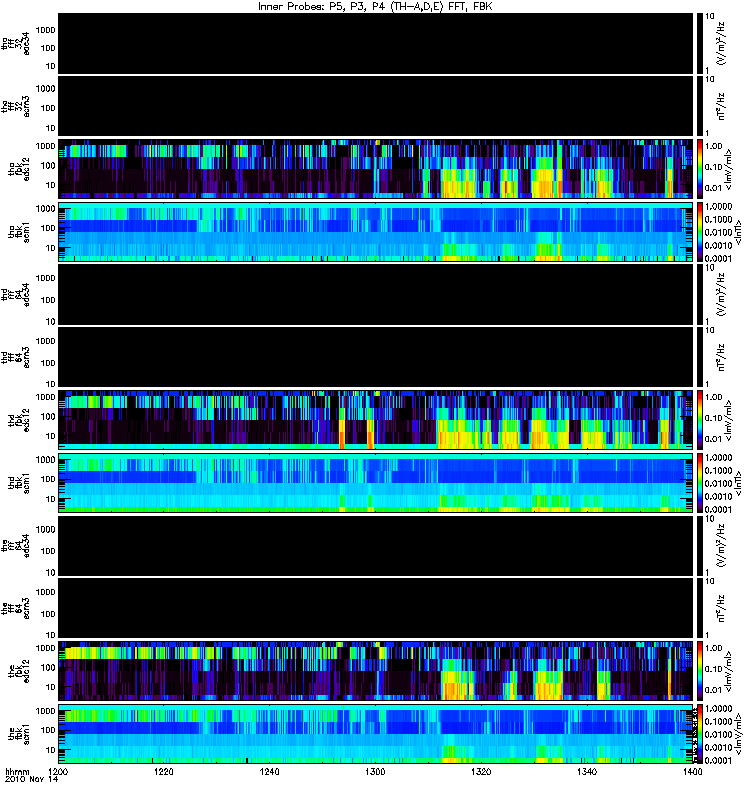The image size is (750, 800).
Task: Click the empty black the fff edc34 panel
Action: click(x=376, y=545)
